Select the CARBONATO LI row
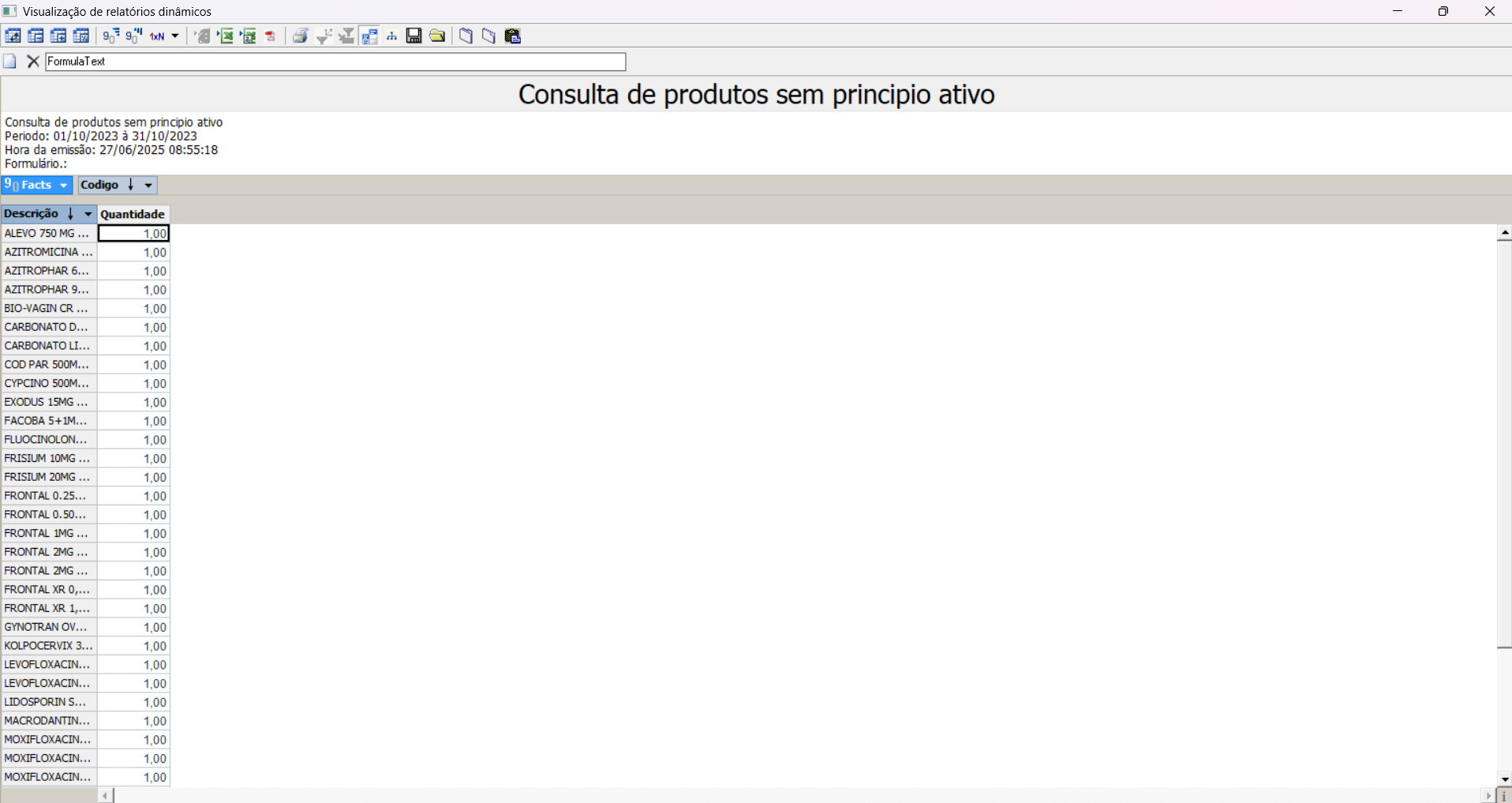This screenshot has height=803, width=1512. pyautogui.click(x=49, y=346)
